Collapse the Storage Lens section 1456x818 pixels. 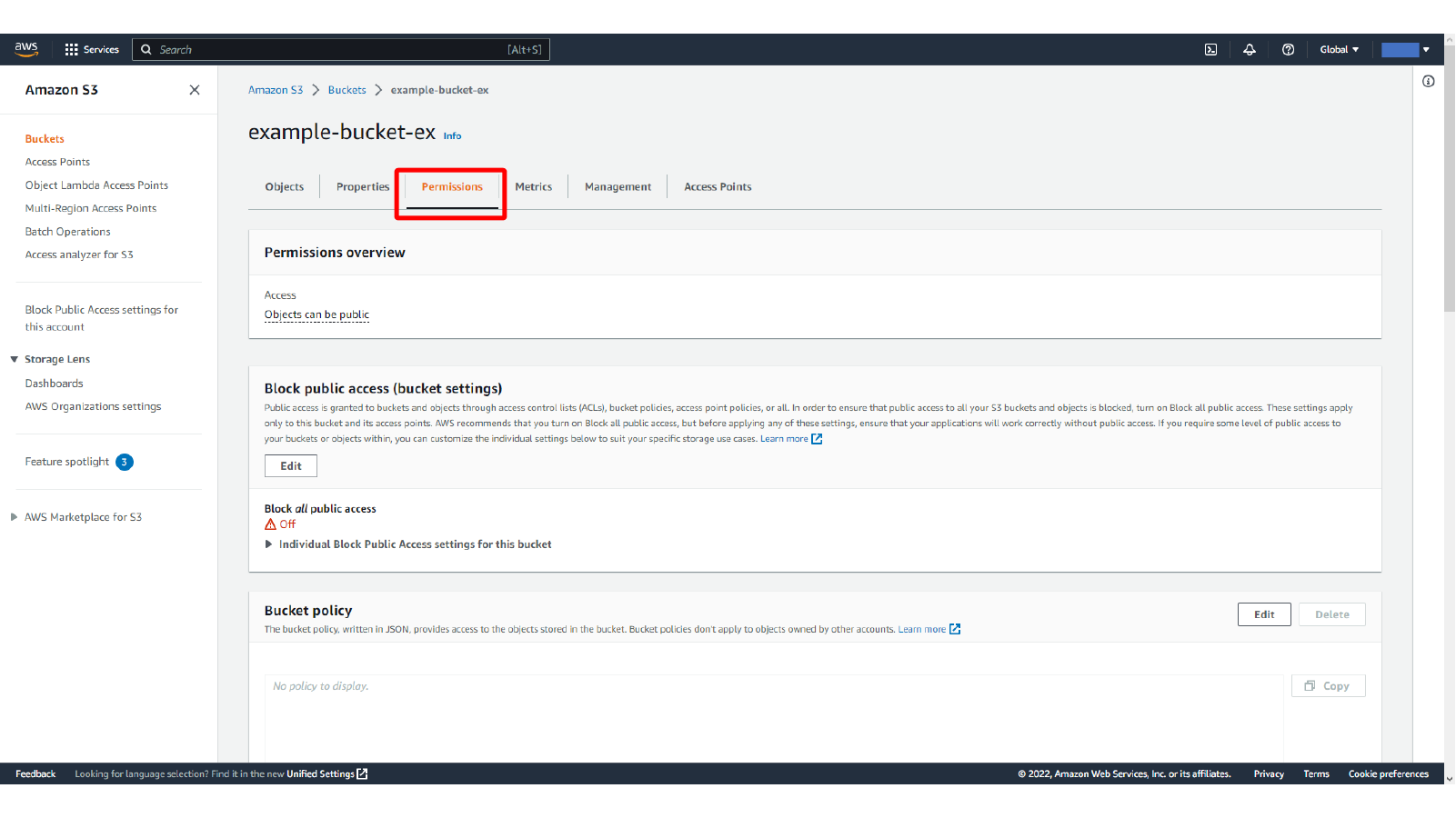tap(14, 360)
